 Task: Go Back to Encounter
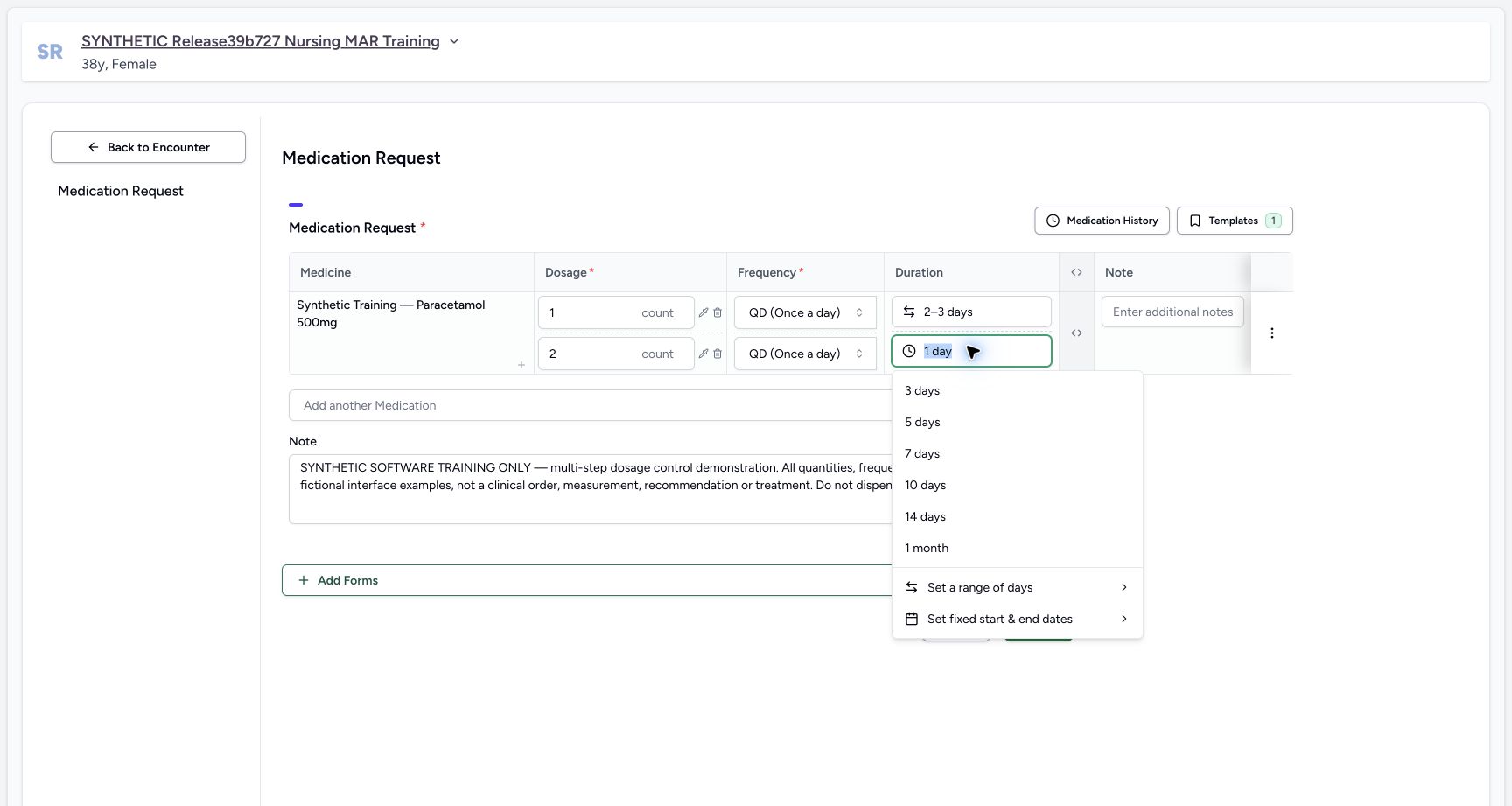(x=148, y=147)
